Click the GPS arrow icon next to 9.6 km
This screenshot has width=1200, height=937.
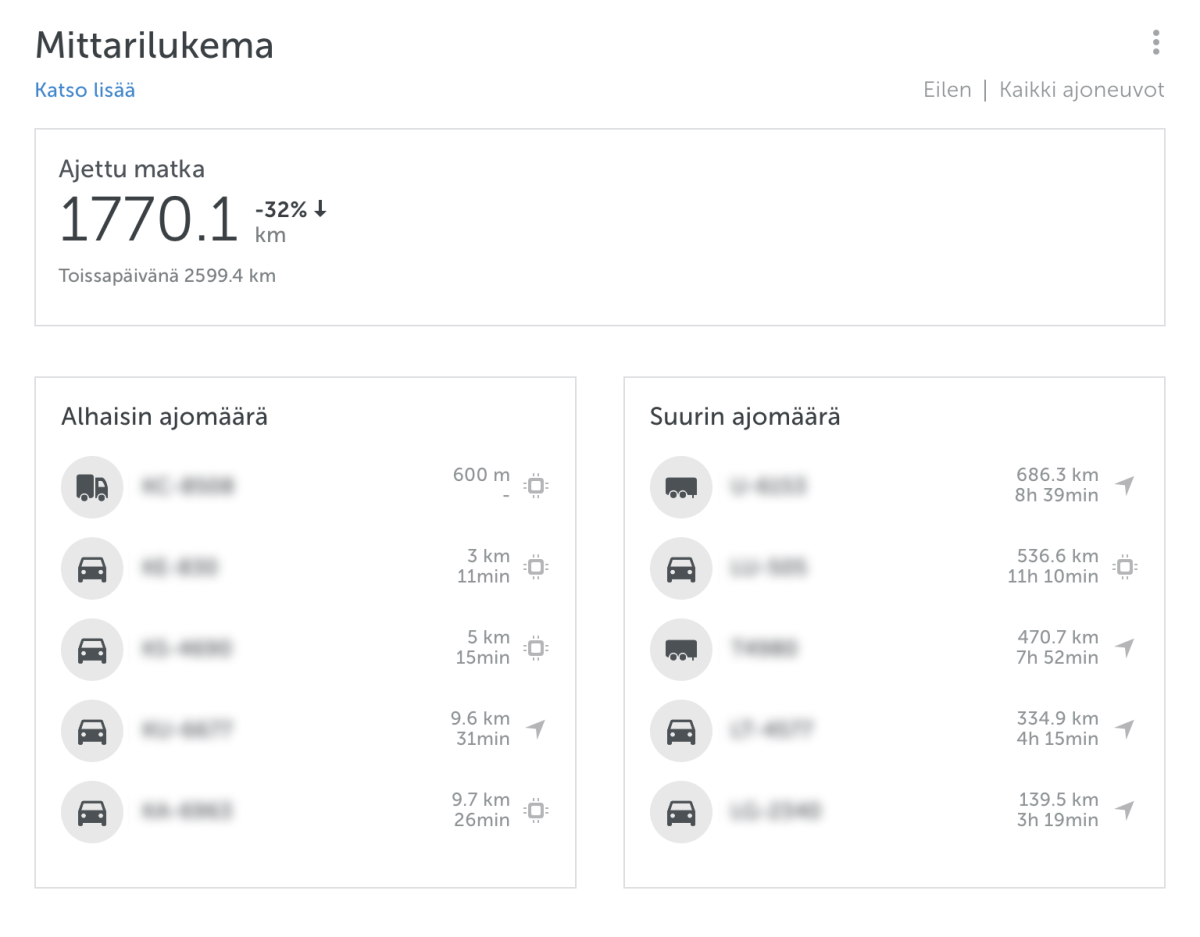[x=536, y=729]
